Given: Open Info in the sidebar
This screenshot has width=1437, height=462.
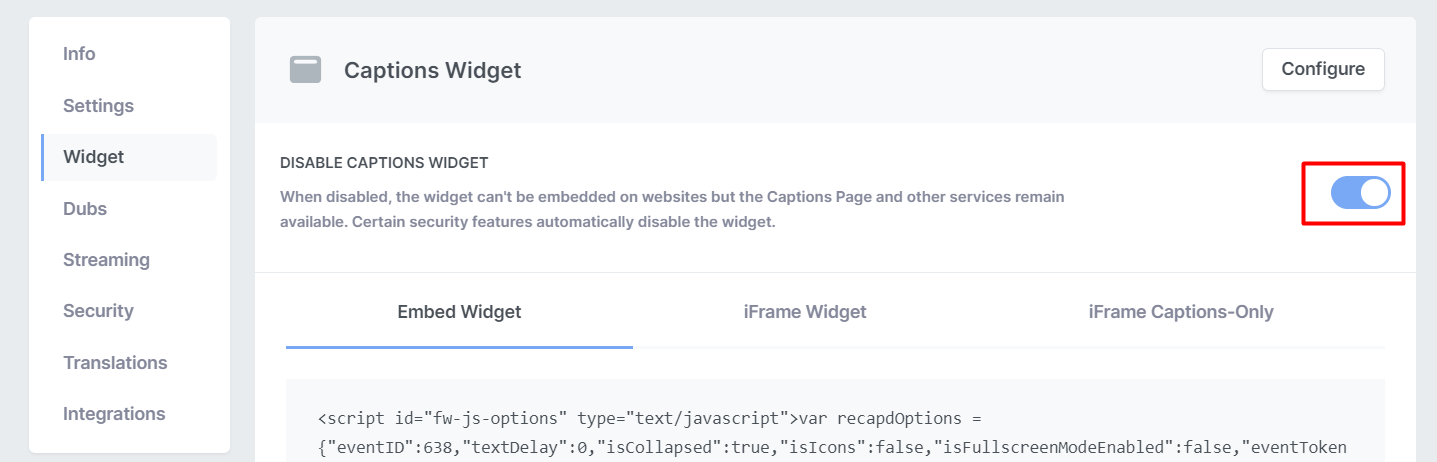Looking at the screenshot, I should 79,54.
